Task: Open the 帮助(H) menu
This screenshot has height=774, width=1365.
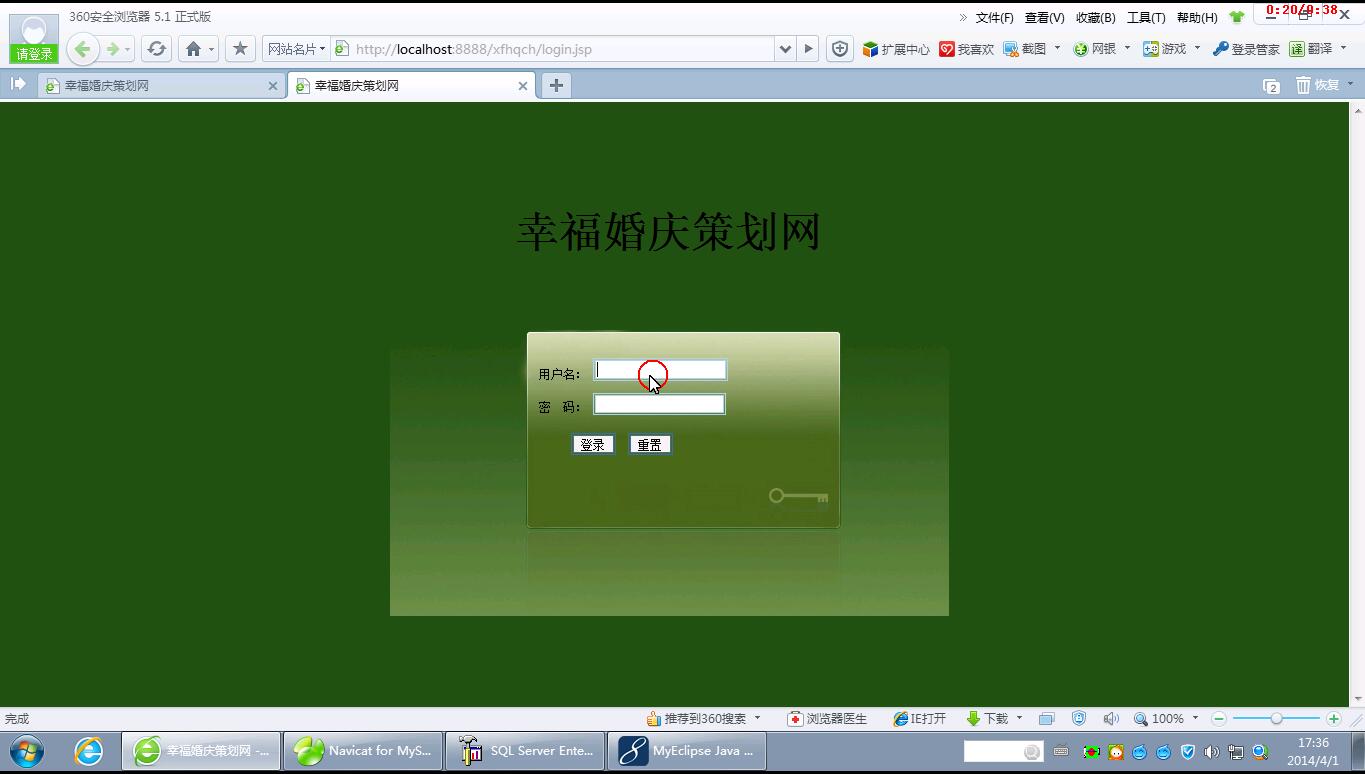Action: (1197, 18)
